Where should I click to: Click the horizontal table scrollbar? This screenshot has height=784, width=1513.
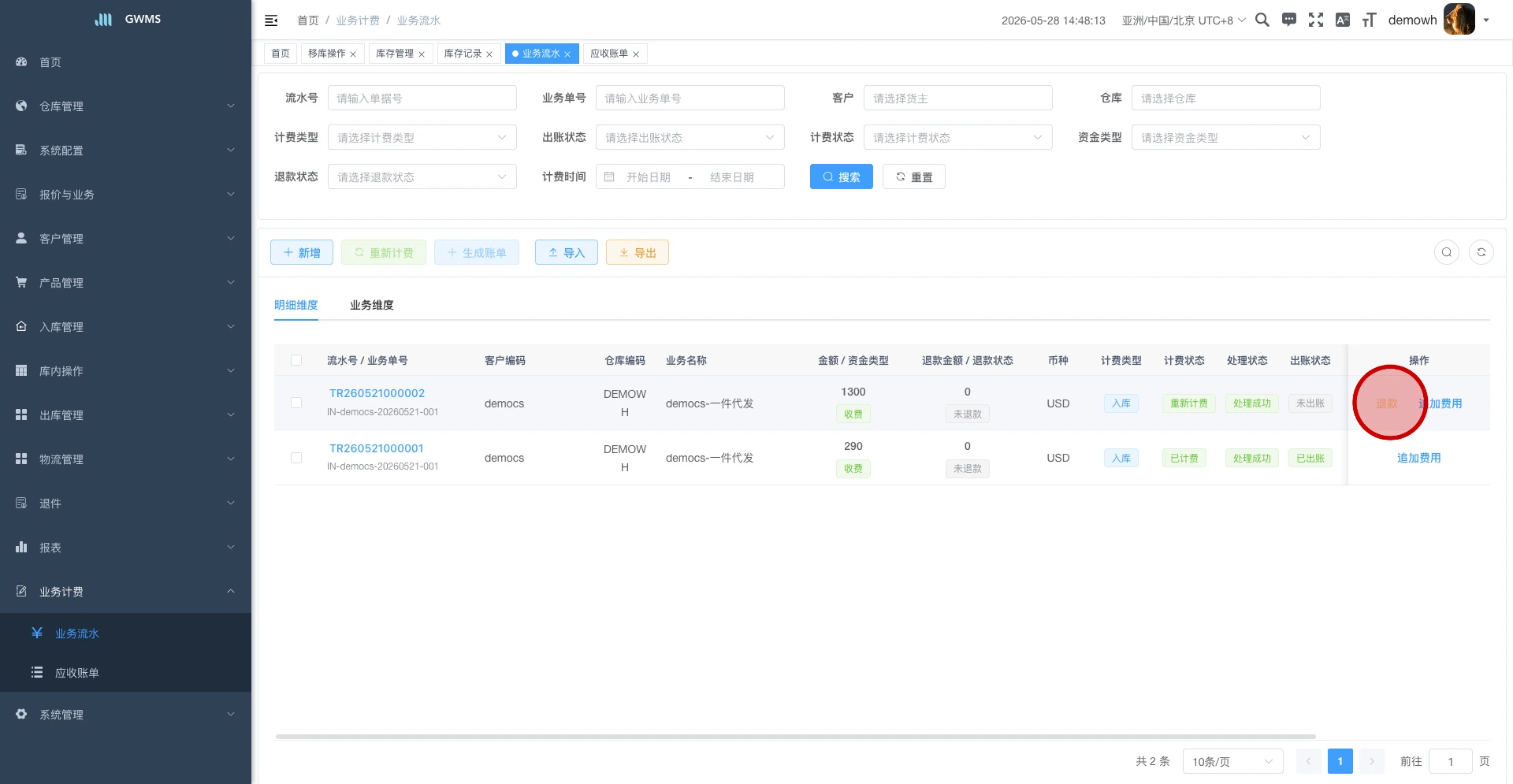click(x=796, y=737)
